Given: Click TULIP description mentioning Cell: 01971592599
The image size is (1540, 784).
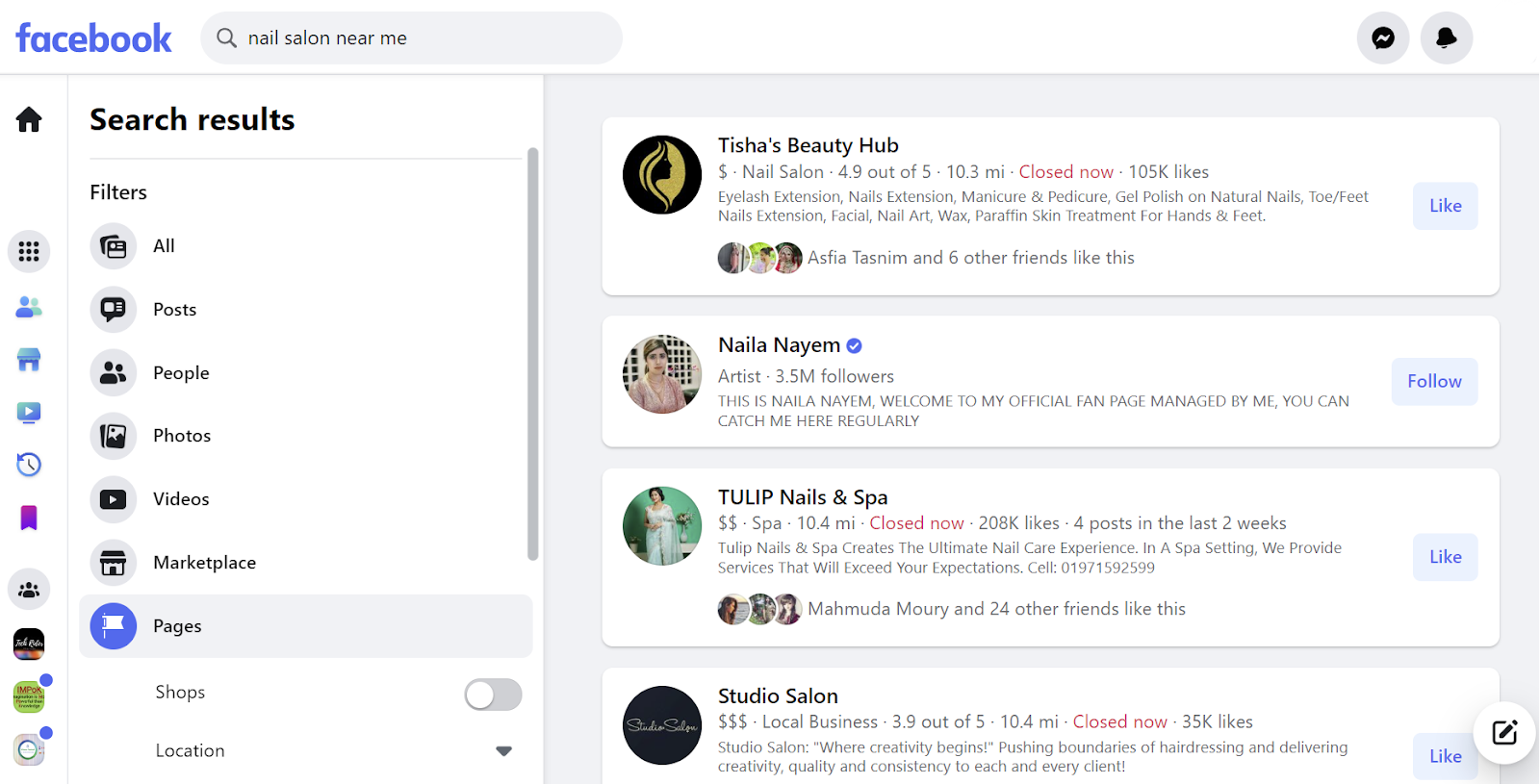Looking at the screenshot, I should (1030, 558).
